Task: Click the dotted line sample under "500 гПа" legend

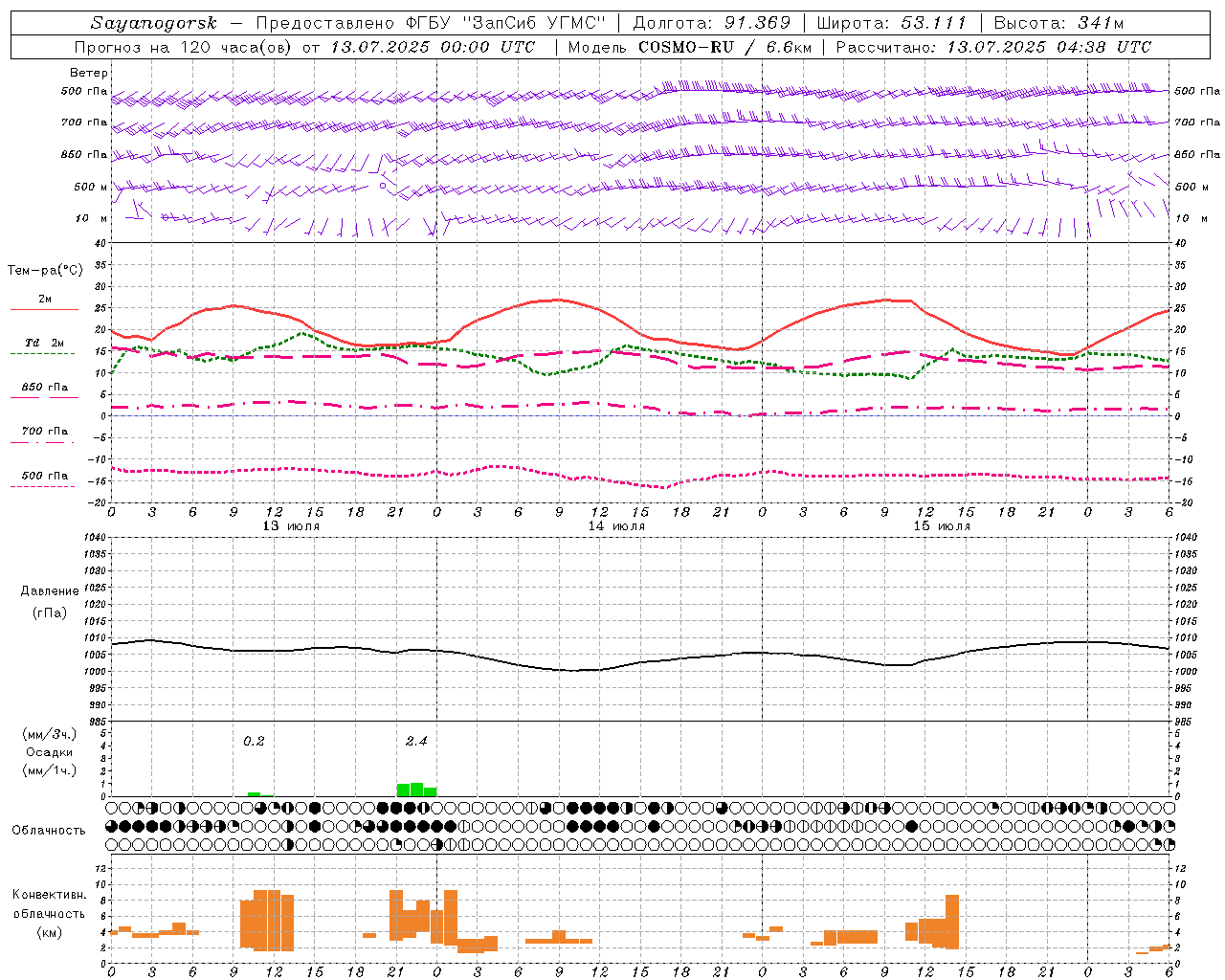Action: click(x=42, y=486)
